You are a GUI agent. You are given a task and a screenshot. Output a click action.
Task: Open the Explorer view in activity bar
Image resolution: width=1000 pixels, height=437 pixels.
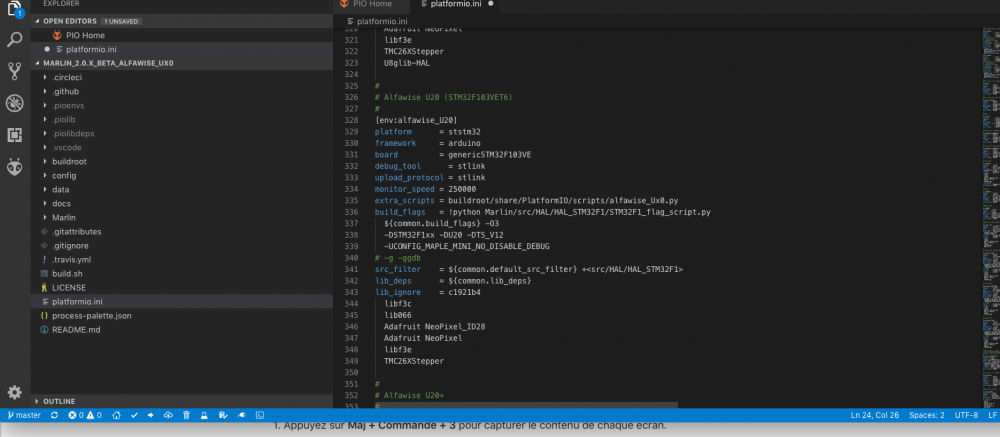click(15, 9)
